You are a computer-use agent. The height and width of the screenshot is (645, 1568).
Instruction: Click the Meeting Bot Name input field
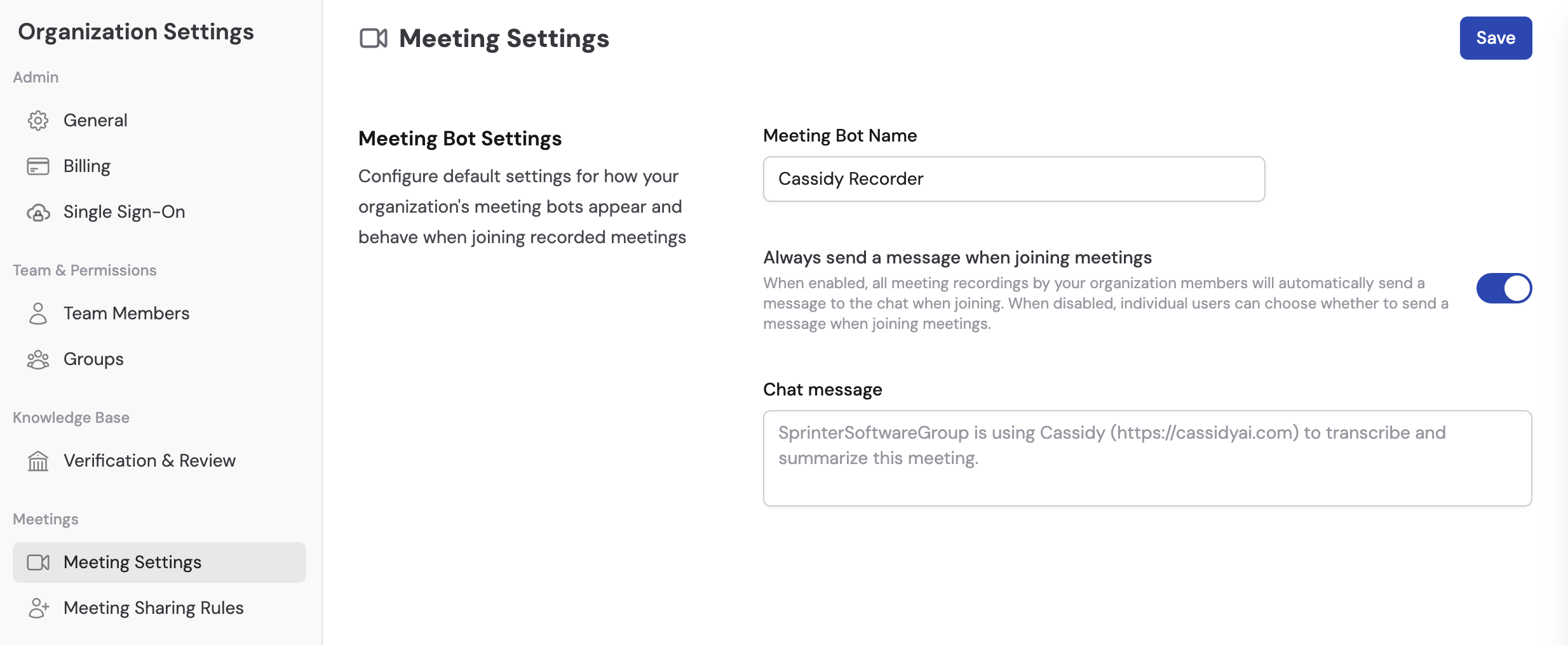[x=1013, y=178]
